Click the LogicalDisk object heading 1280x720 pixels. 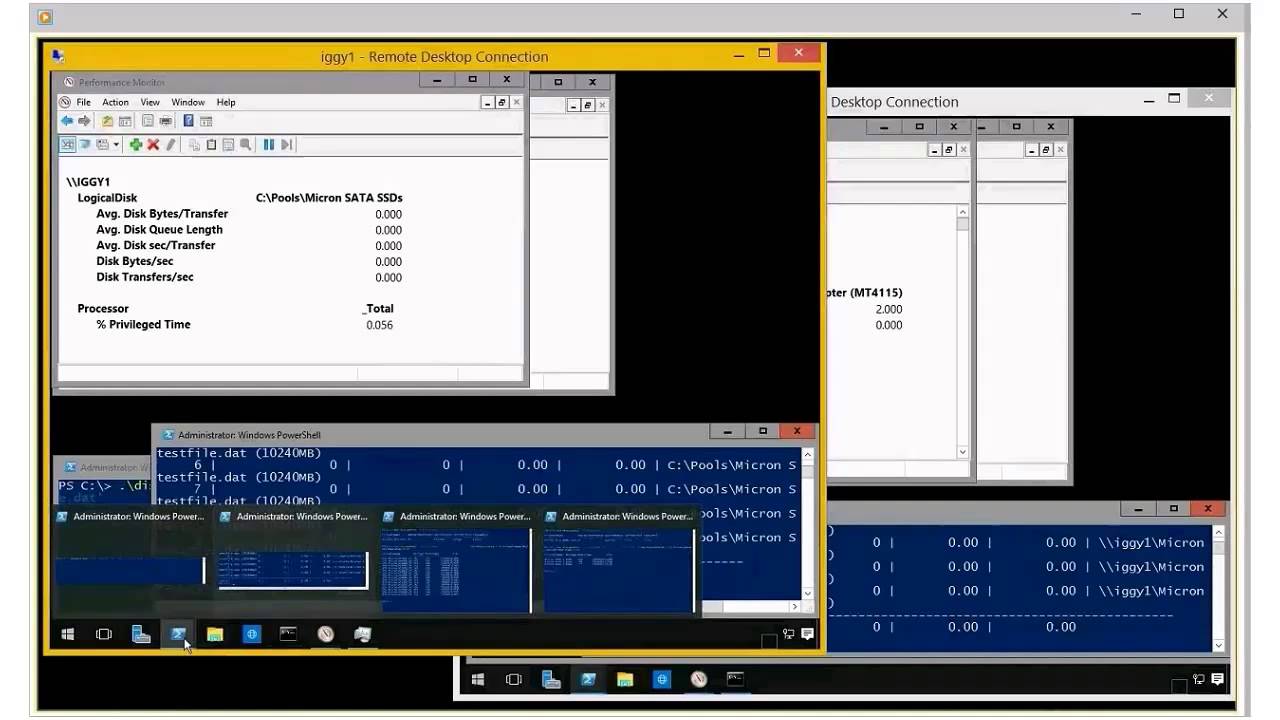(x=107, y=198)
